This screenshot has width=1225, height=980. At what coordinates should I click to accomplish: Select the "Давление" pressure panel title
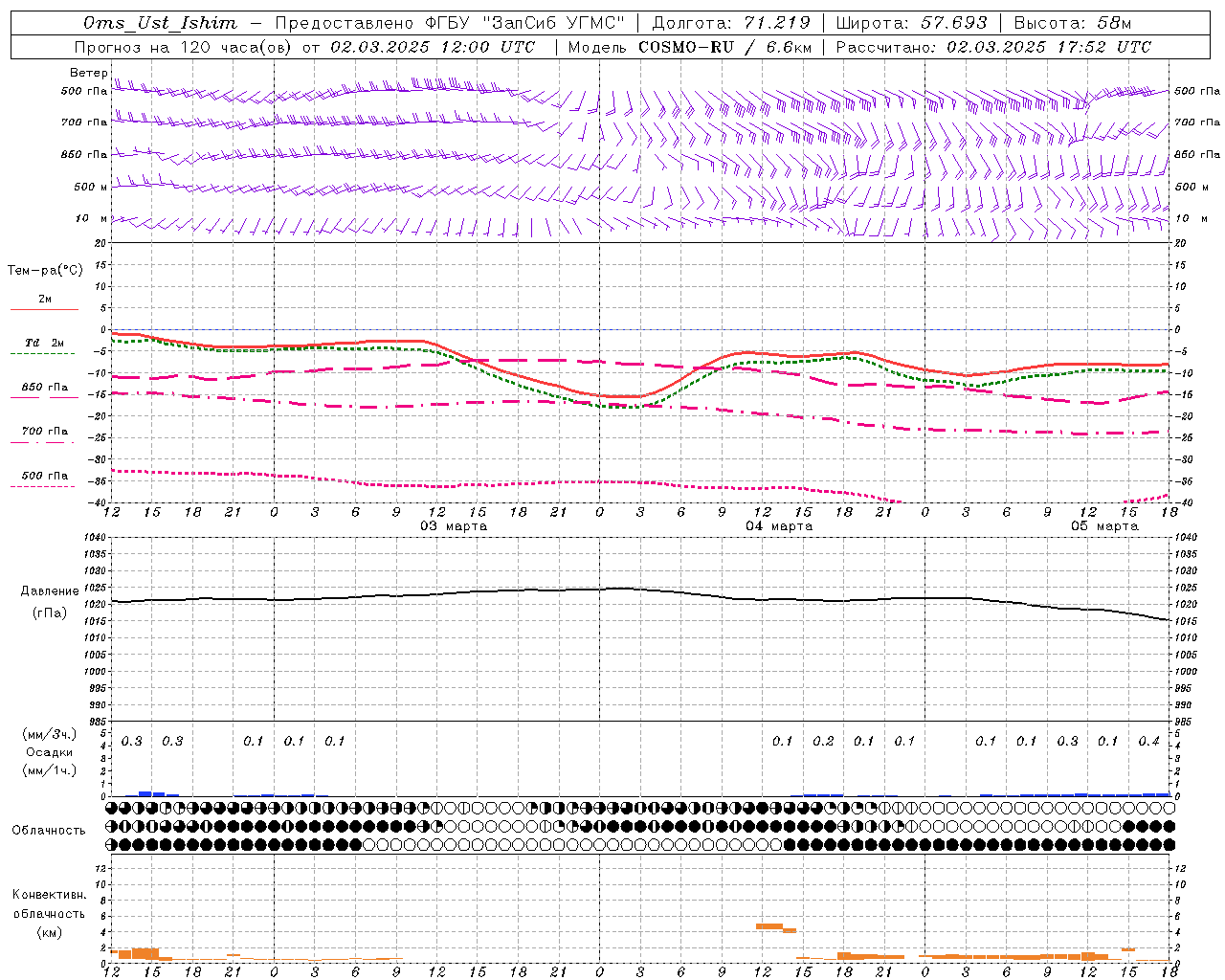(x=50, y=591)
